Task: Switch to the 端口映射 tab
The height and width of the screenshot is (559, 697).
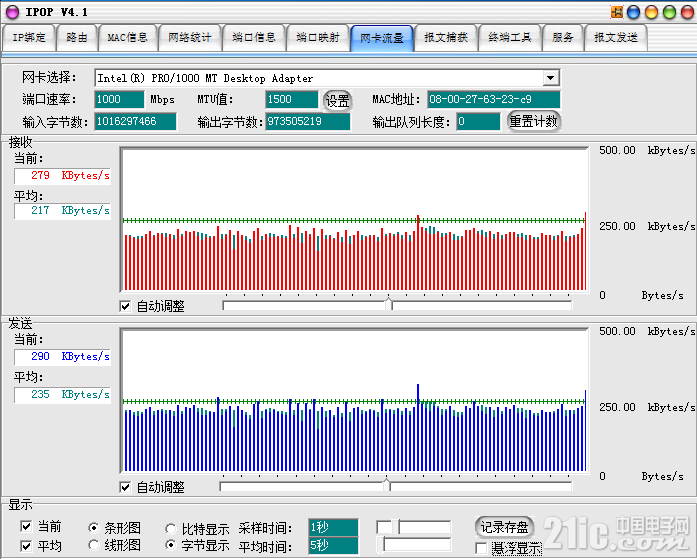Action: [318, 38]
